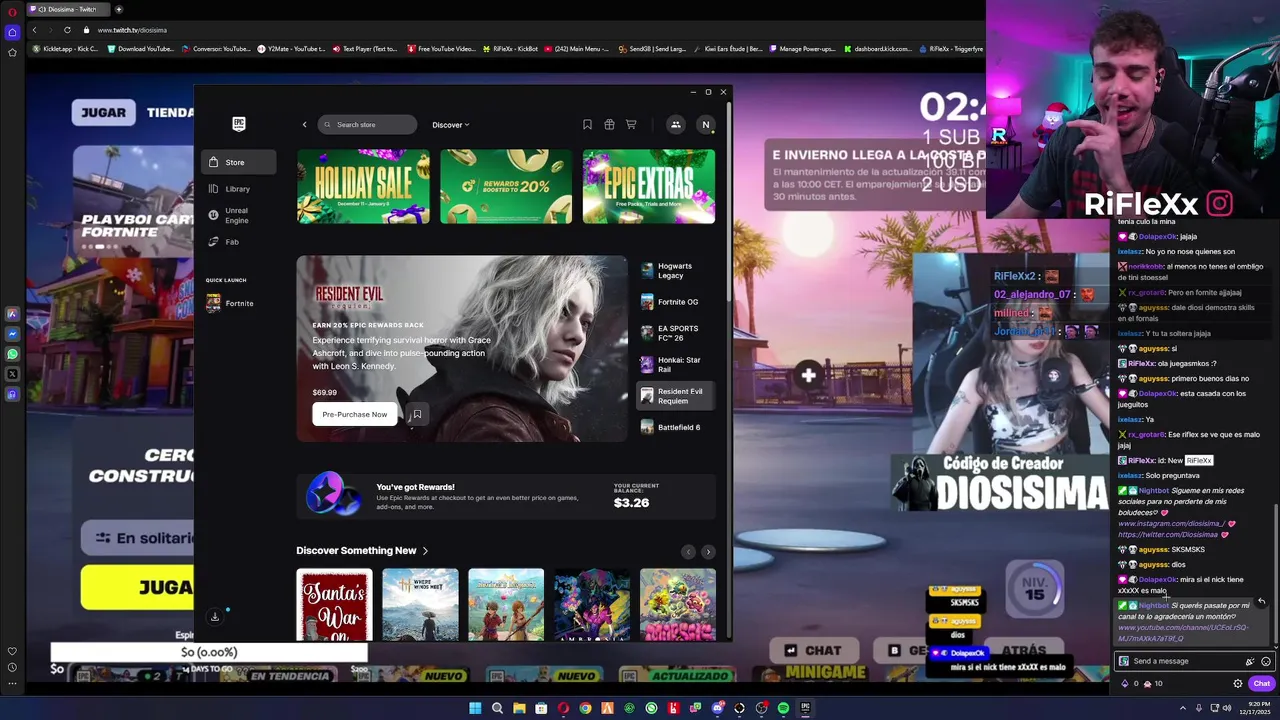Open the gift box rewards icon

click(609, 125)
